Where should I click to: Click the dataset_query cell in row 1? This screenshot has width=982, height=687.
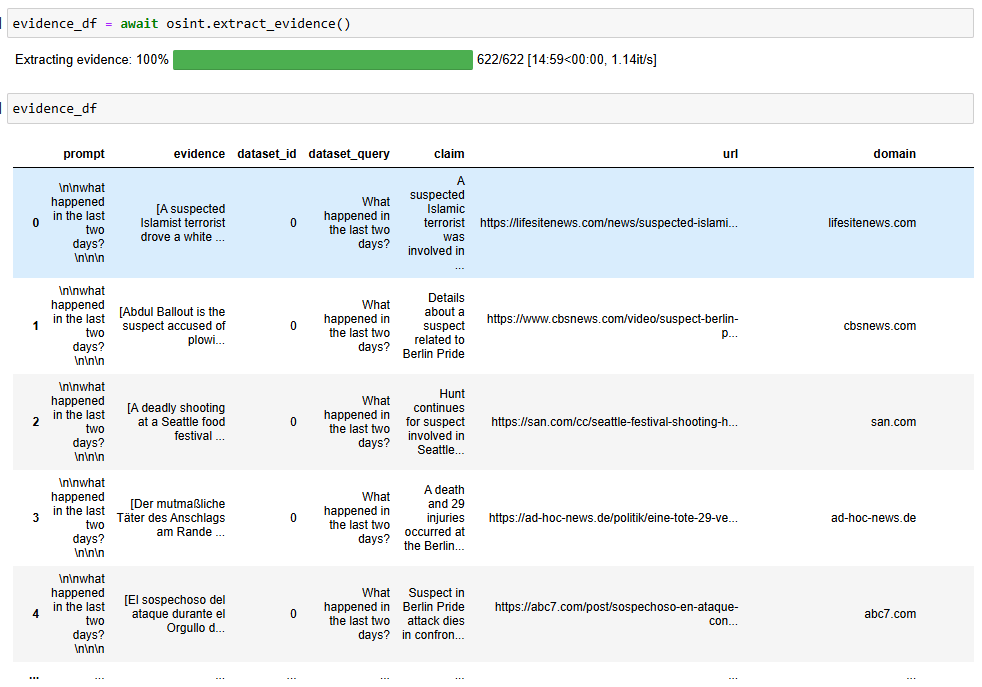click(356, 326)
